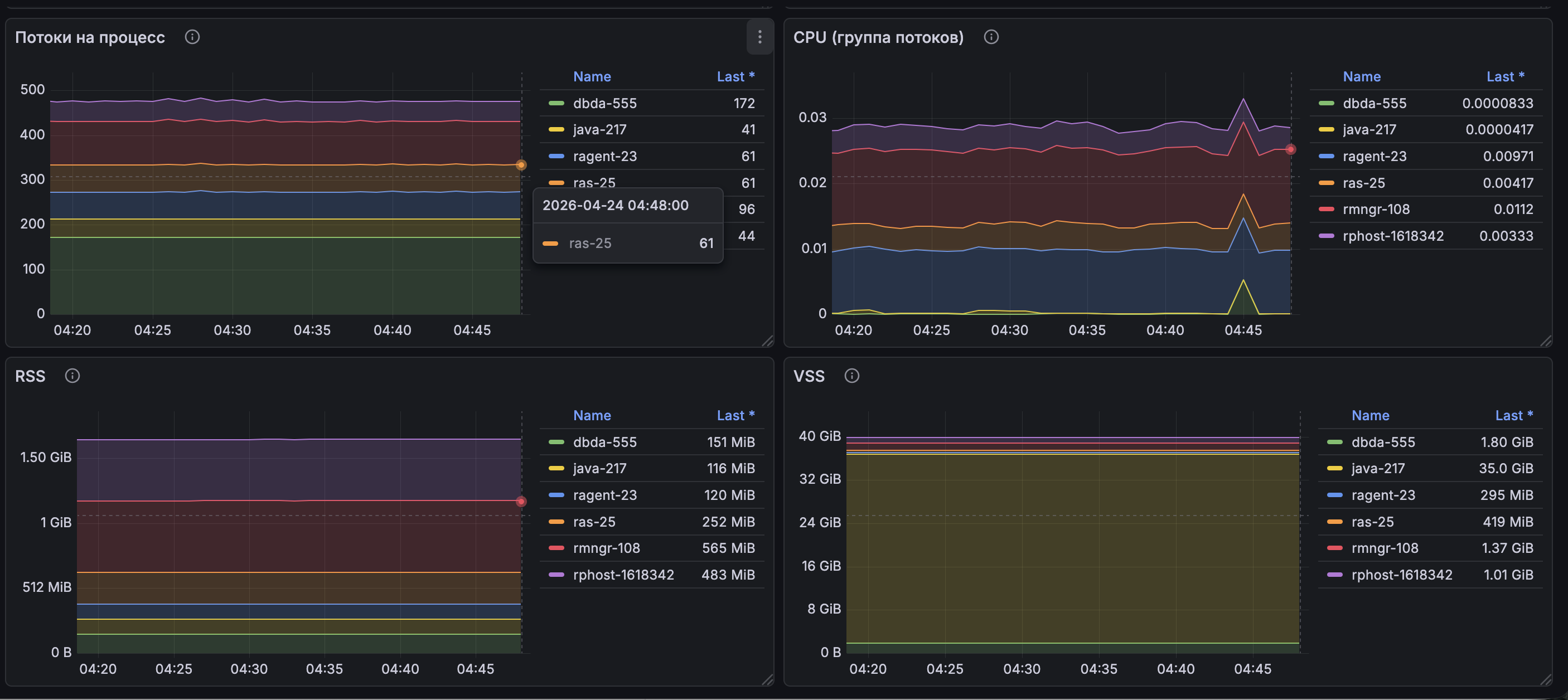Grab resize handle of CPU panel corner
Viewport: 1568px width, 700px height.
pos(1546,341)
